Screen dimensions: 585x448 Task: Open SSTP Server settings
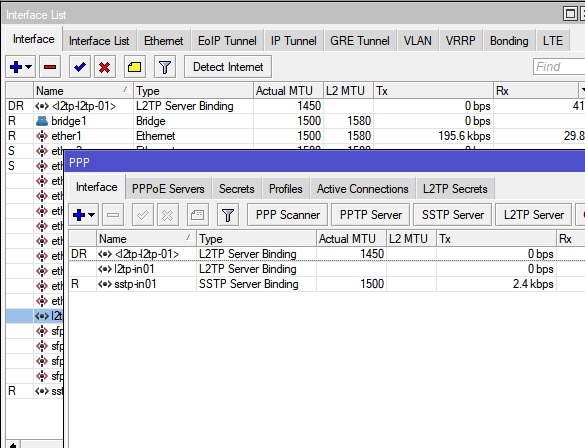click(453, 215)
